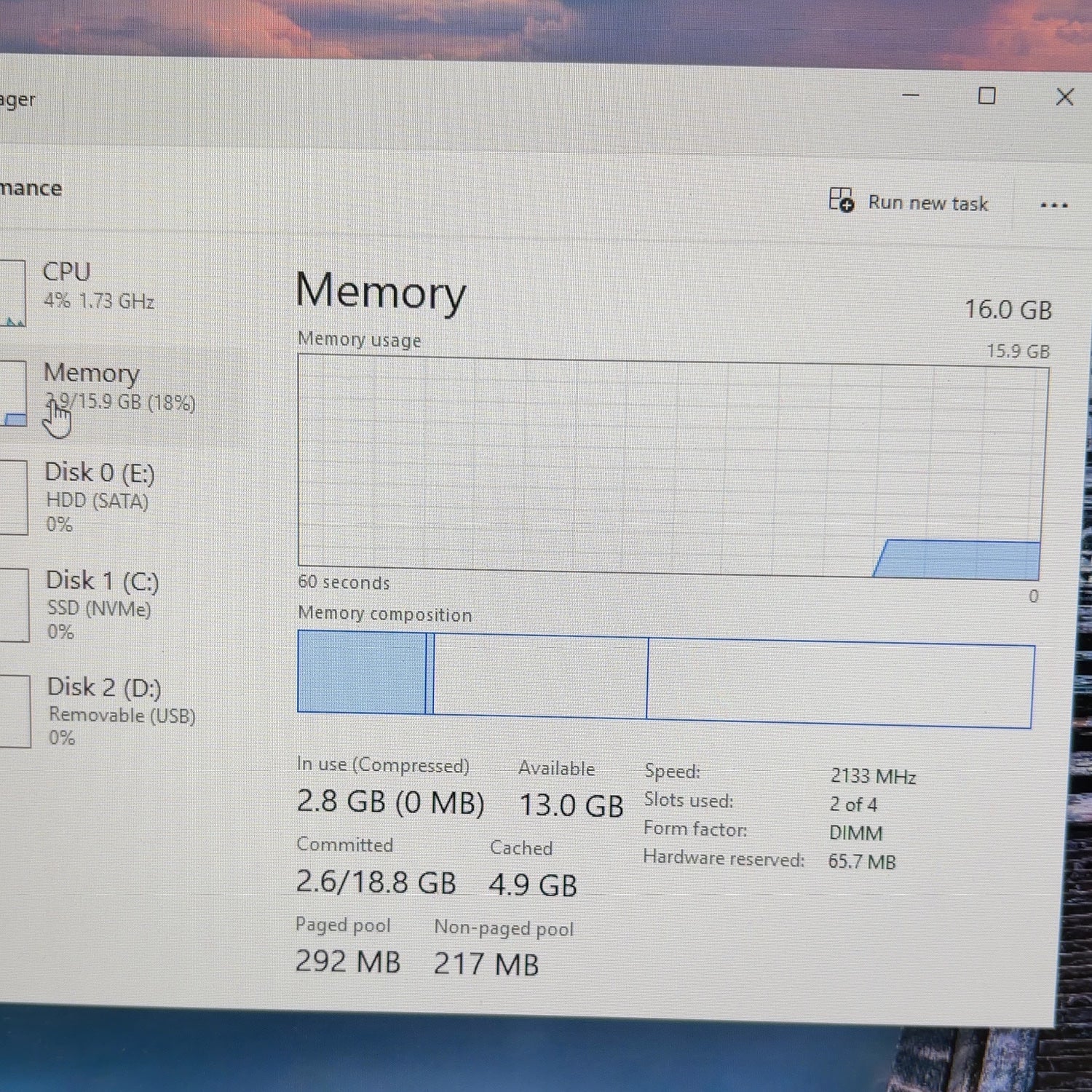This screenshot has height=1092, width=1092.
Task: Click the Memory page heading
Action: coord(381,291)
